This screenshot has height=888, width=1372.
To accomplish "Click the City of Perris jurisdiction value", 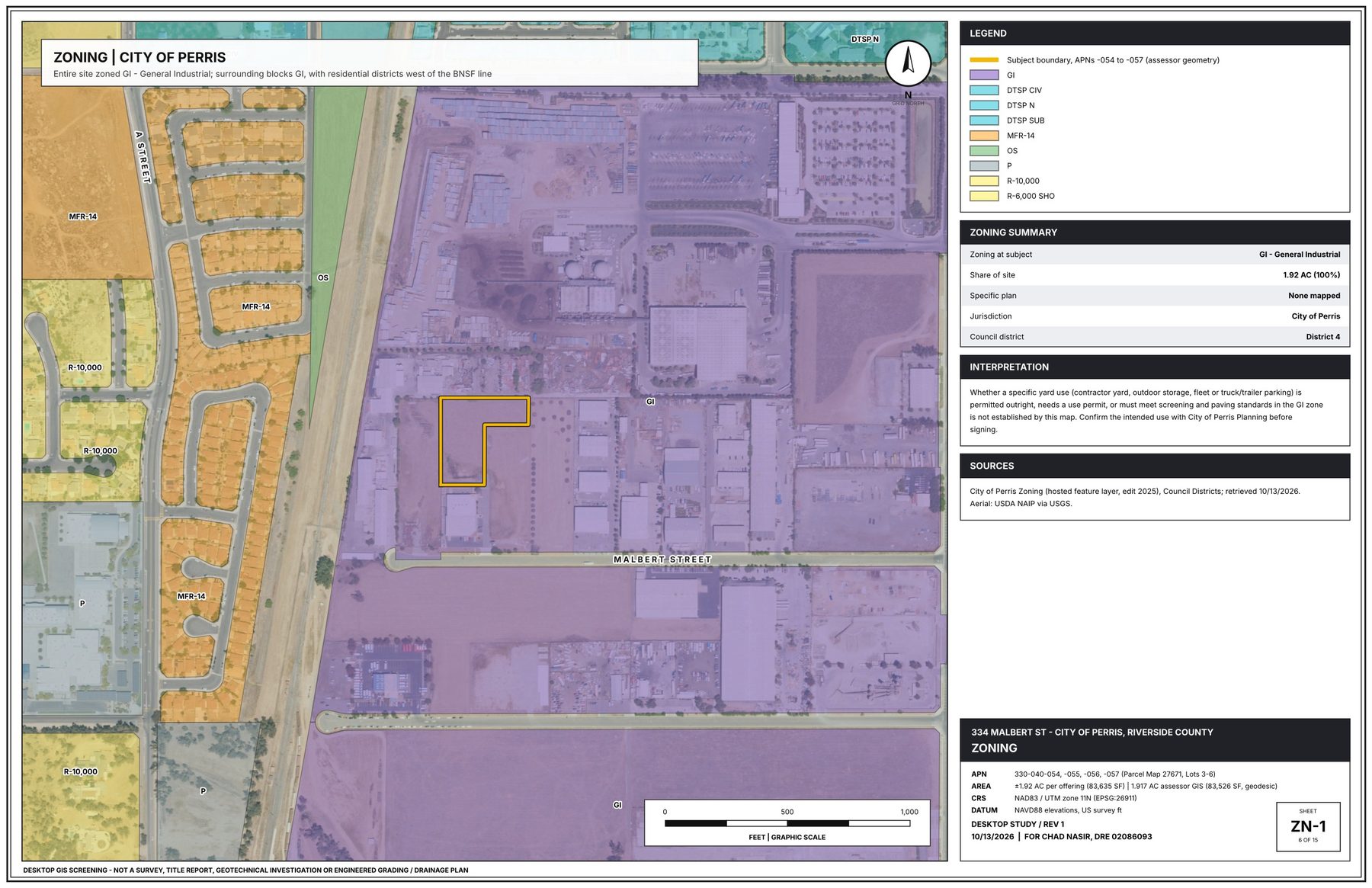I will pos(1316,316).
